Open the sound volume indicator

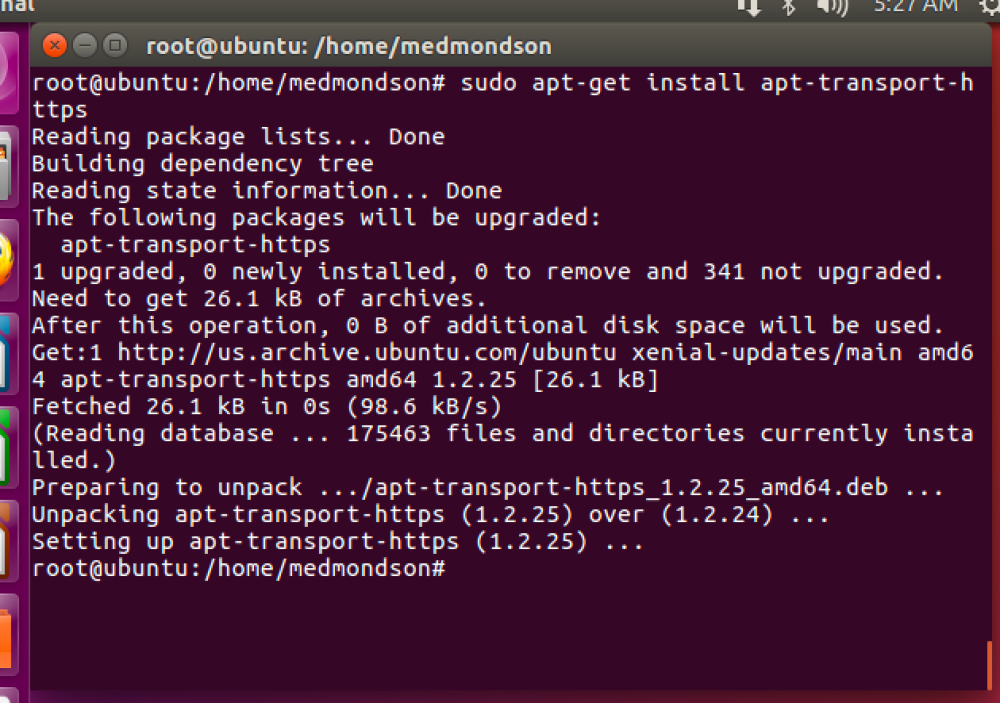pos(830,6)
